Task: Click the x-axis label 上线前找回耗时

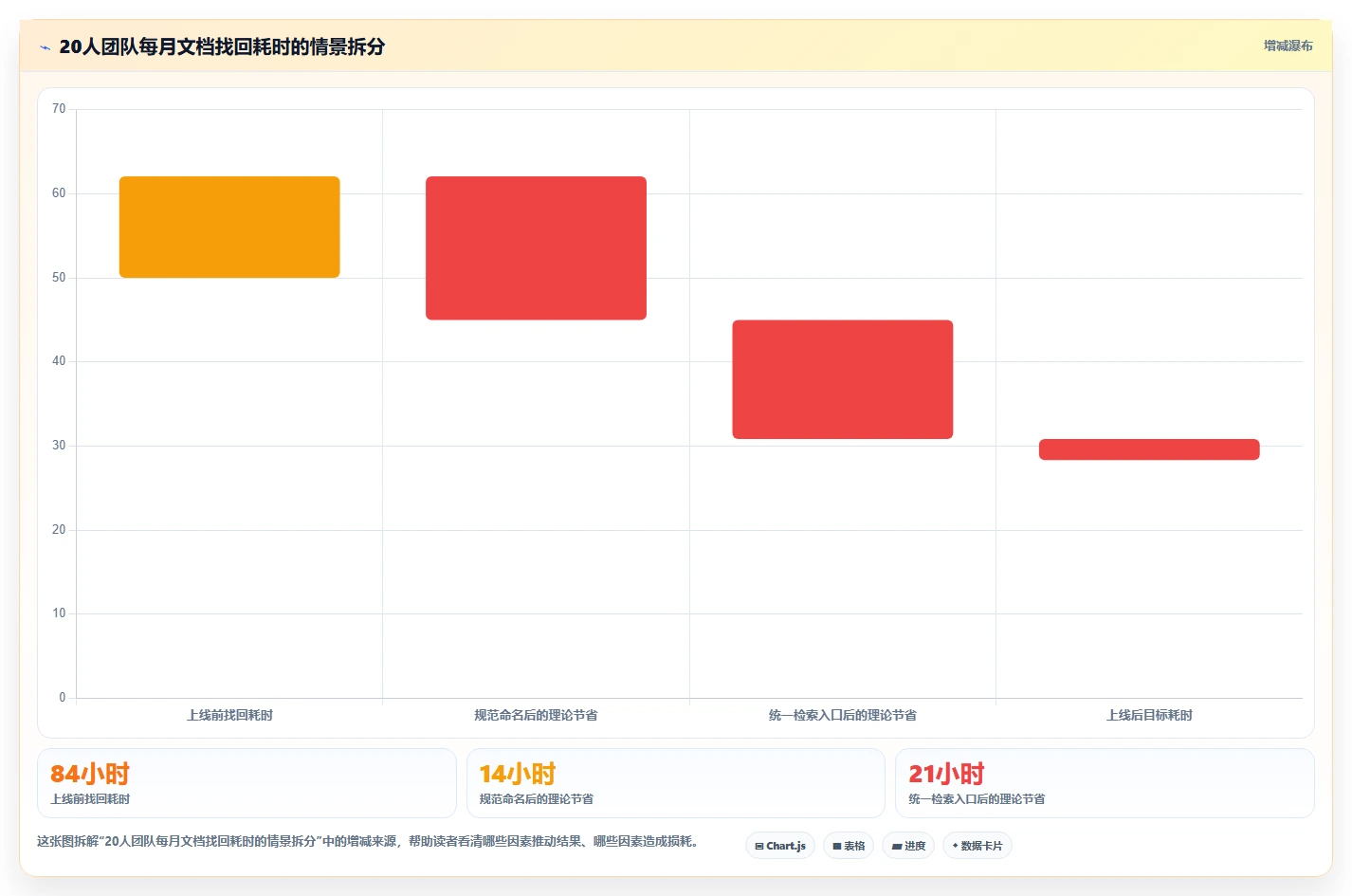Action: coord(229,715)
